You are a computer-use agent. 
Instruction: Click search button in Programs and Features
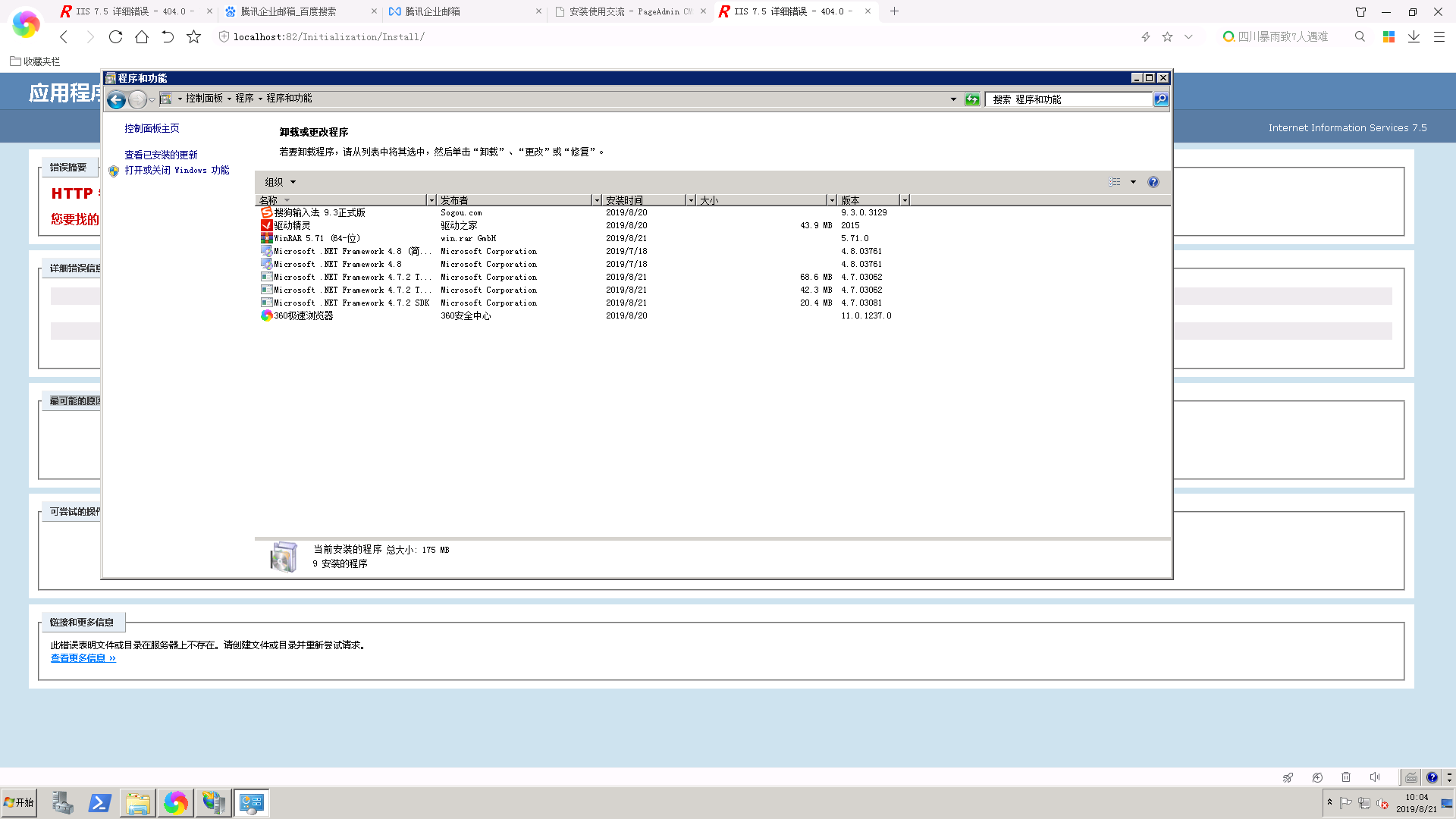[x=1160, y=99]
